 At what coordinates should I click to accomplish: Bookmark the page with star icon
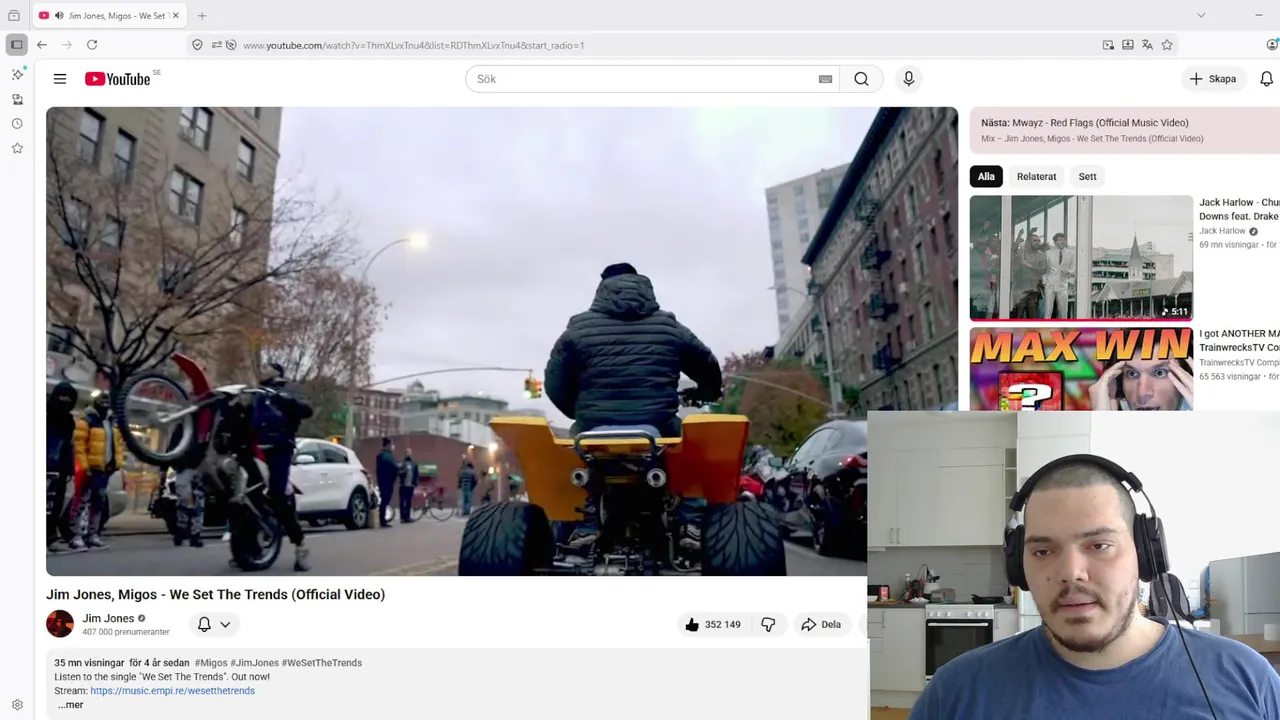pos(1167,45)
